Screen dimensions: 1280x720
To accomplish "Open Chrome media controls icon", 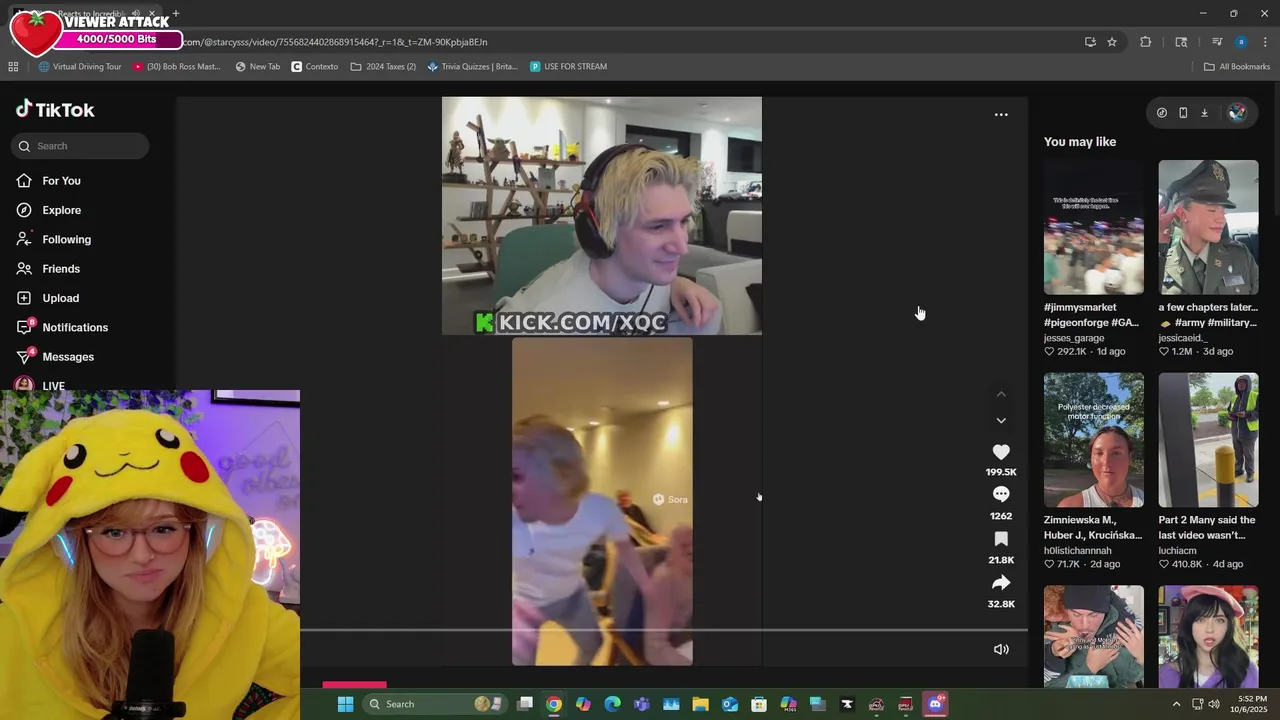I will (x=1217, y=42).
